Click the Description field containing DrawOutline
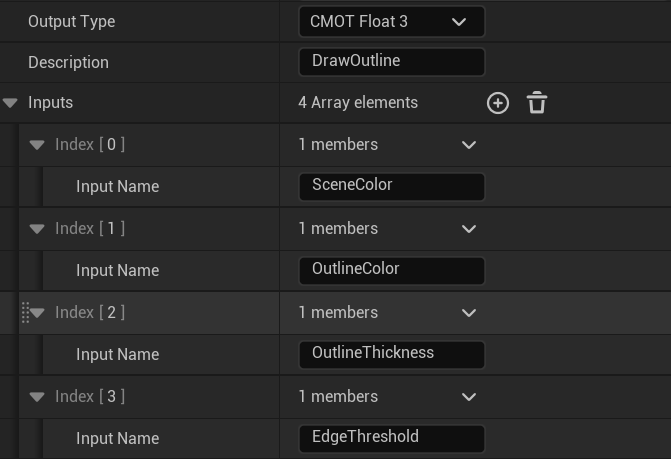This screenshot has width=671, height=459. [x=391, y=61]
